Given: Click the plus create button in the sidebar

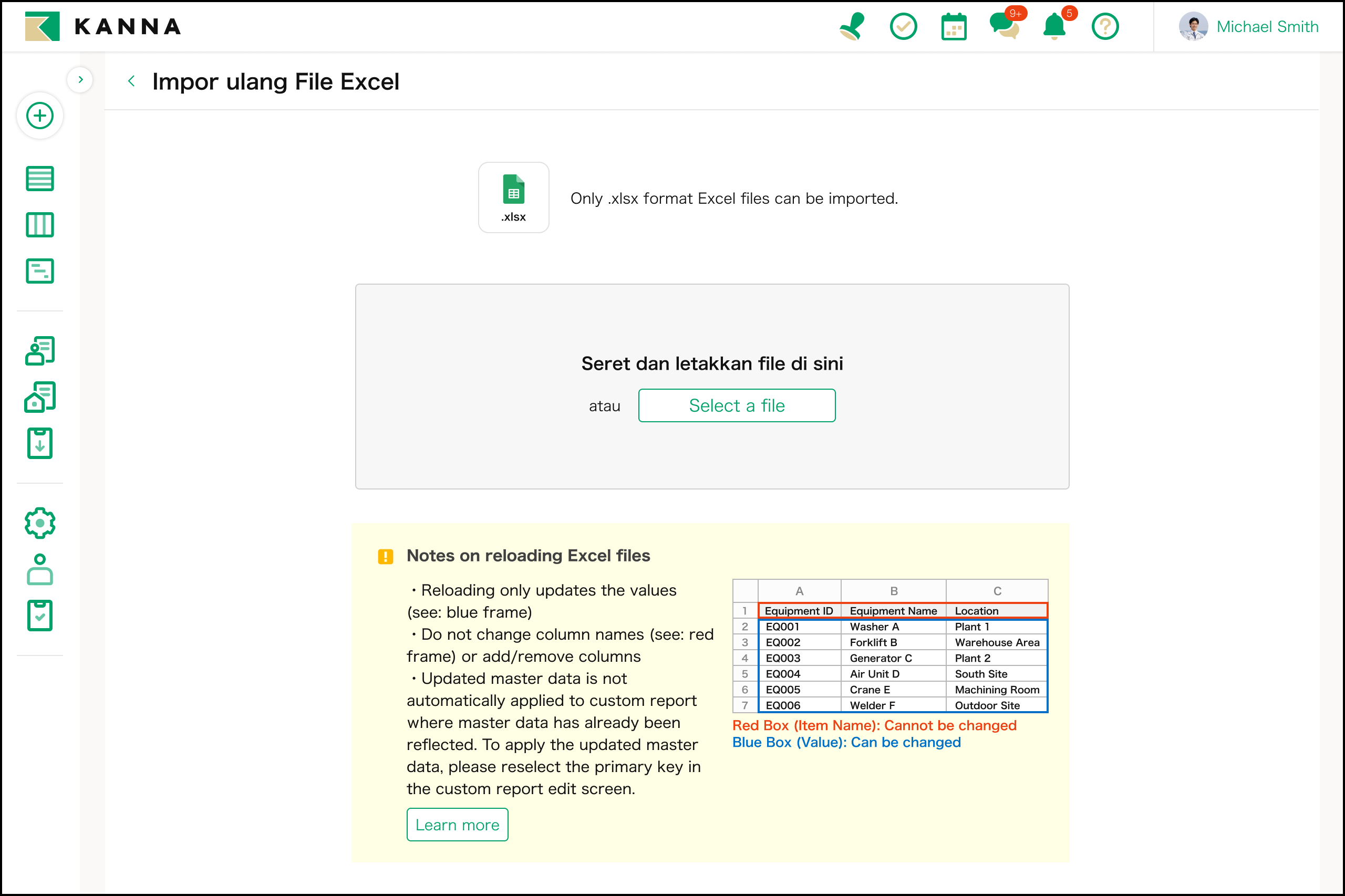Looking at the screenshot, I should [40, 116].
